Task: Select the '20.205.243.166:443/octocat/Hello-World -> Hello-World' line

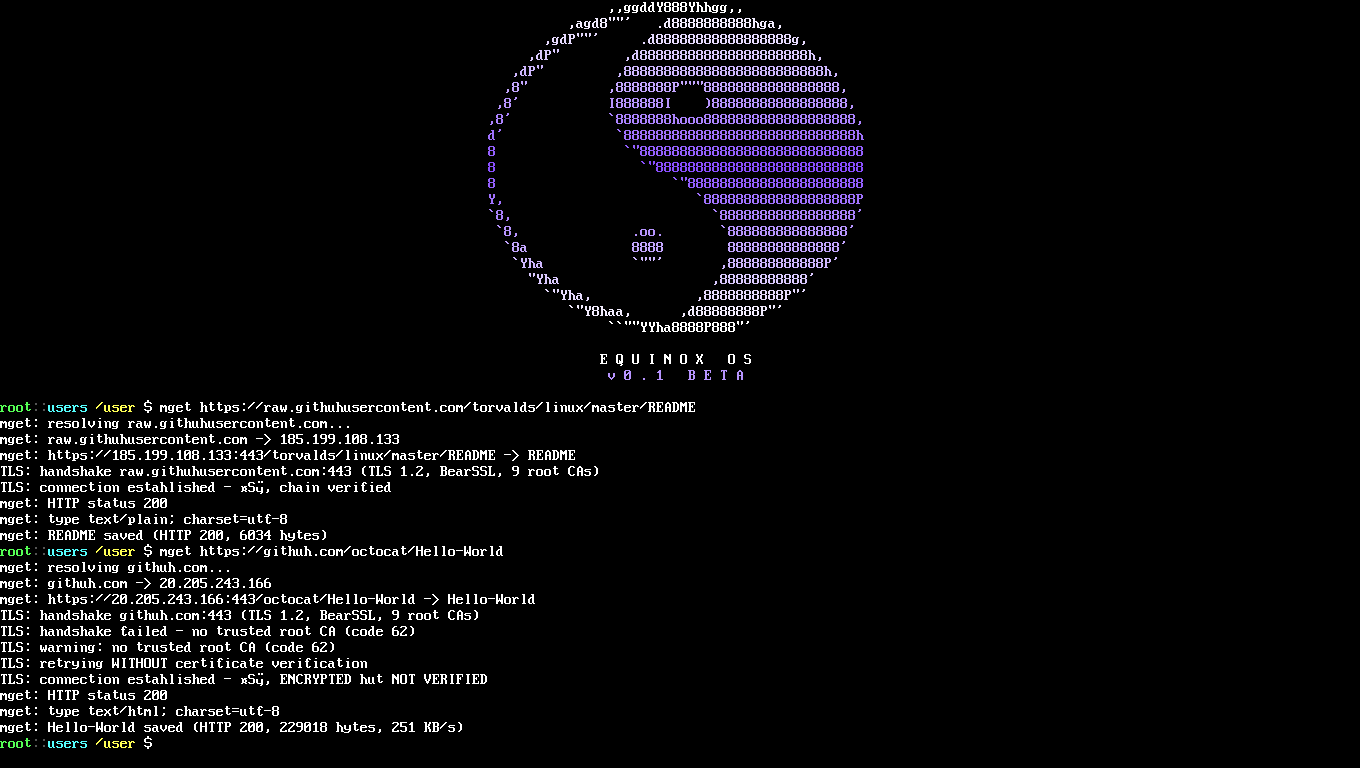Action: (268, 599)
